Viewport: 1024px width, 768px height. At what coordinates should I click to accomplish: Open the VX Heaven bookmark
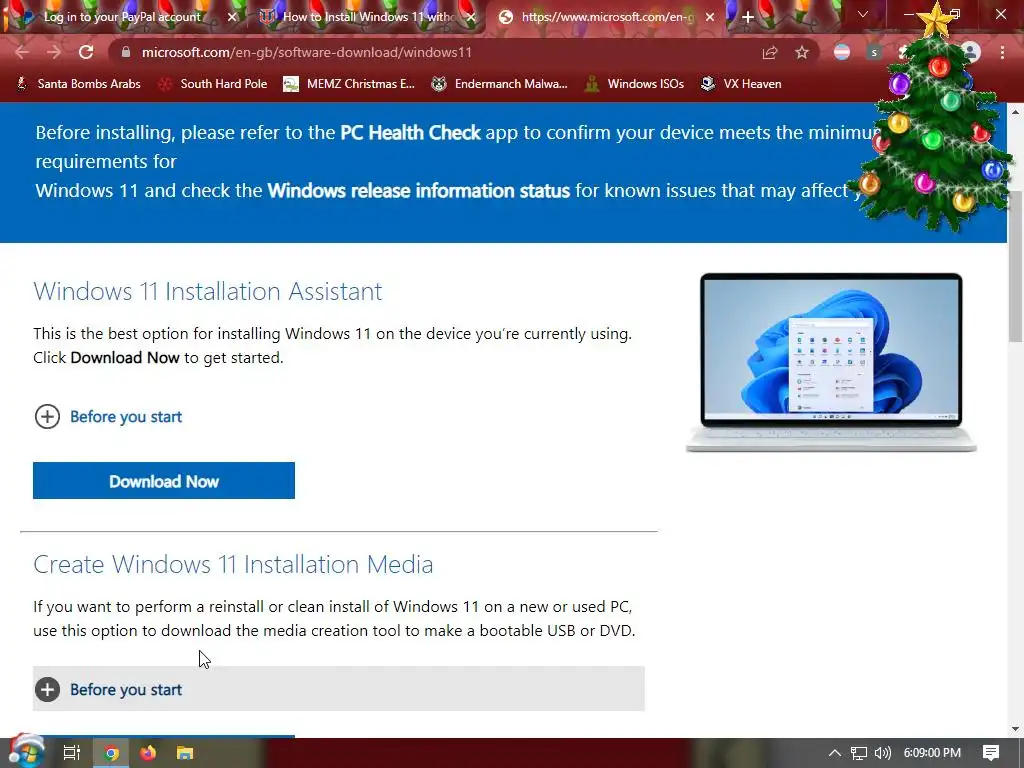click(x=741, y=84)
